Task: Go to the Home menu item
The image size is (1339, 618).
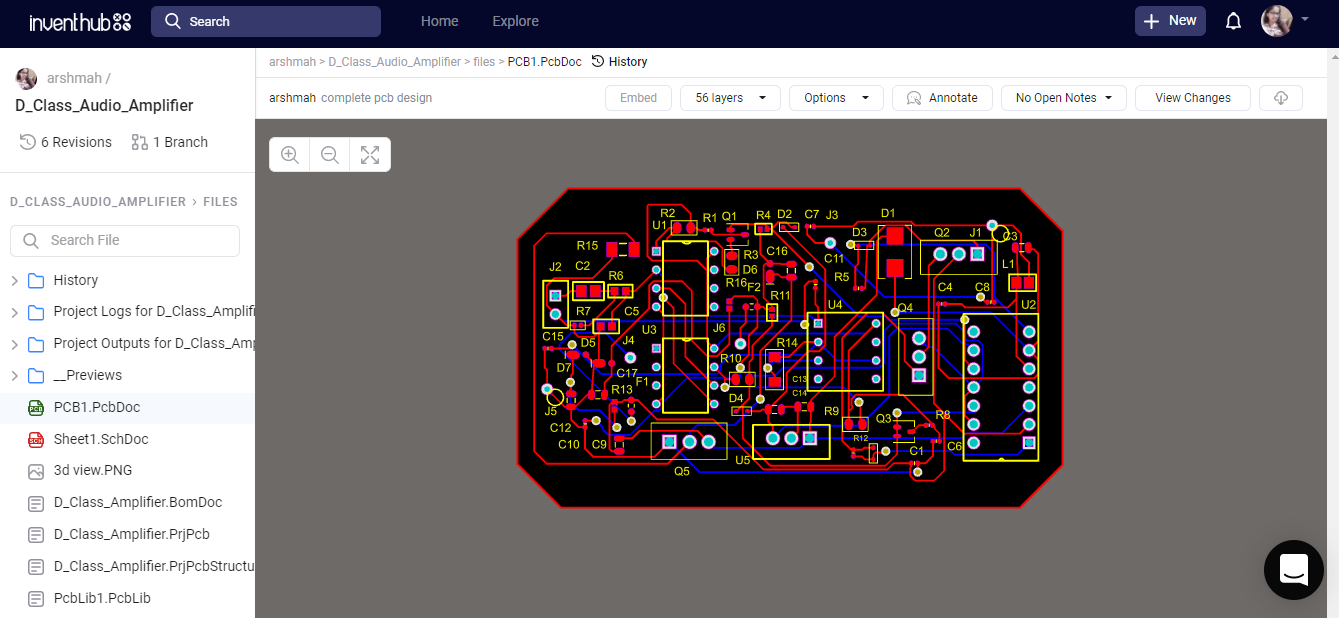Action: [x=439, y=20]
